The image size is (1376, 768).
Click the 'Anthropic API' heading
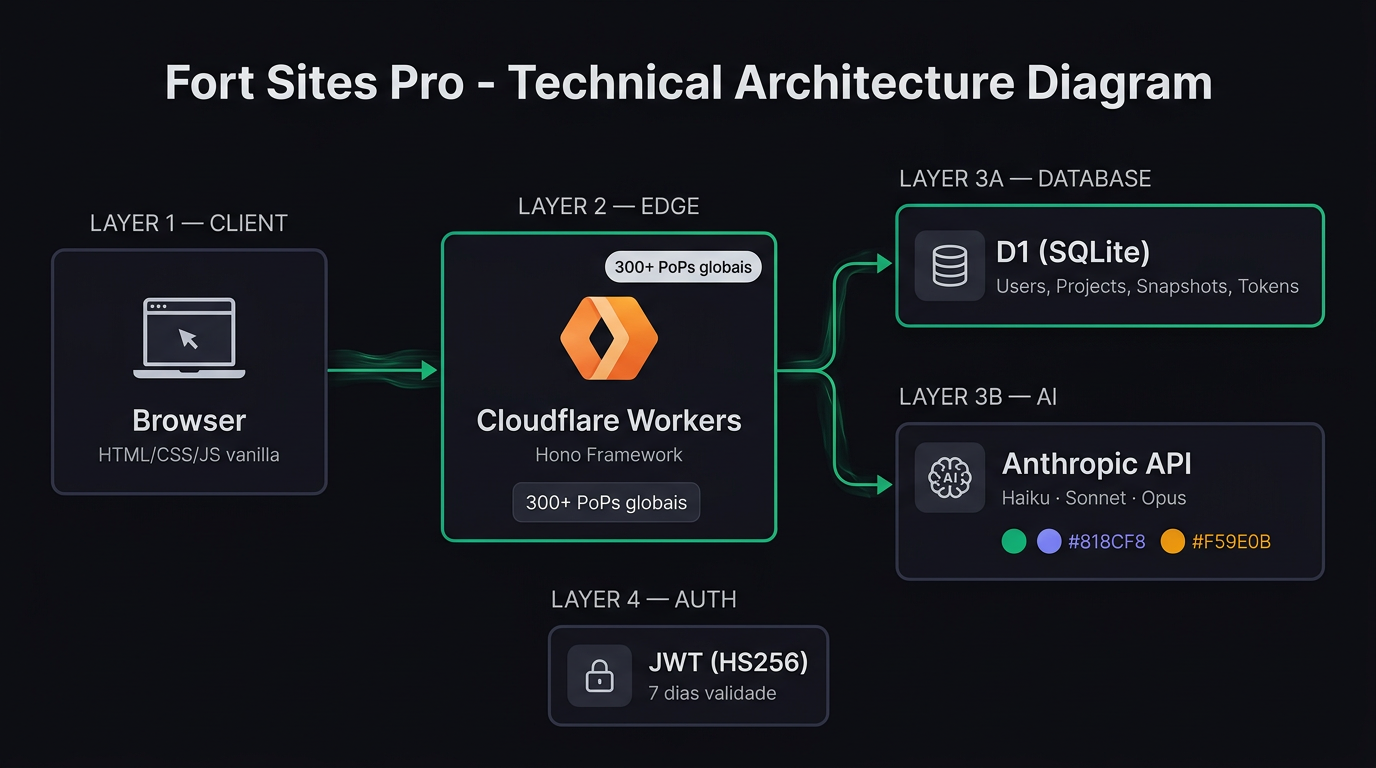tap(1097, 464)
